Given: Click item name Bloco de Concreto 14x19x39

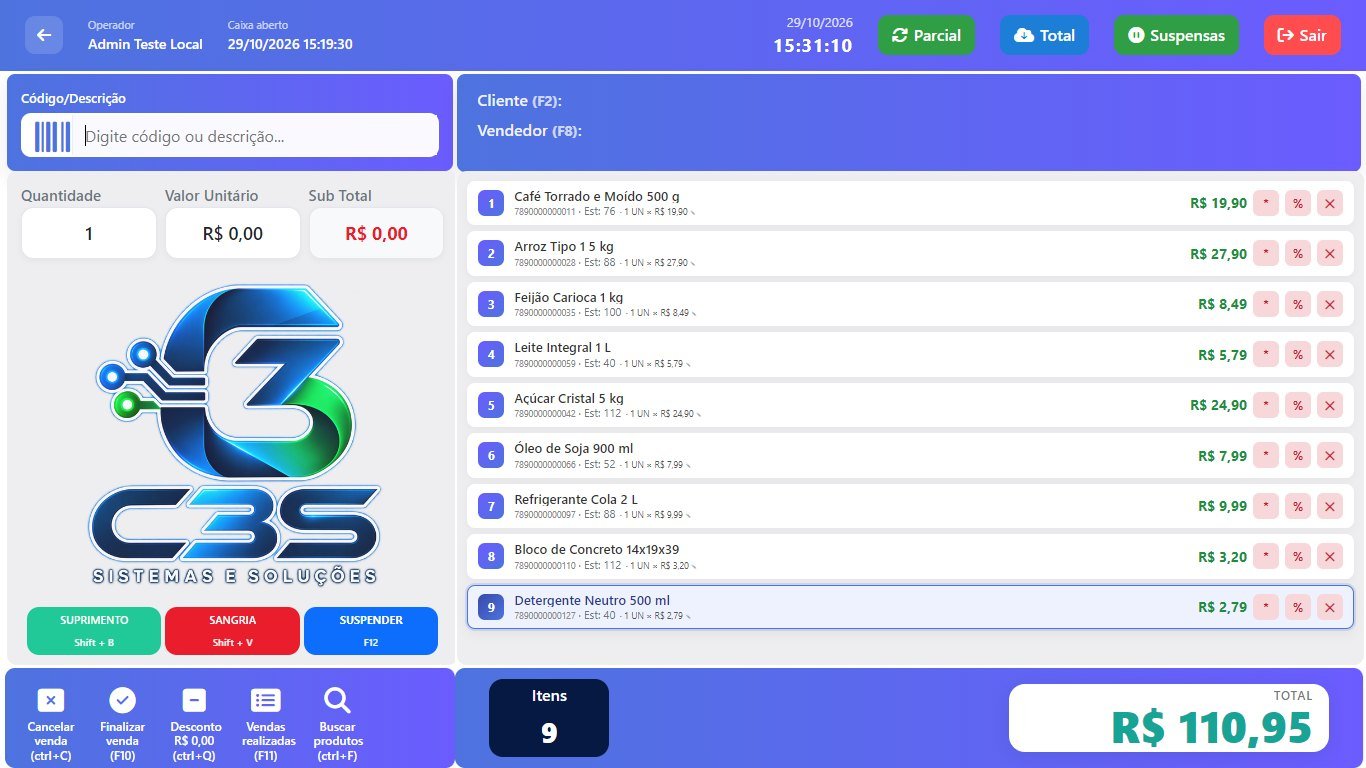Looking at the screenshot, I should (597, 550).
